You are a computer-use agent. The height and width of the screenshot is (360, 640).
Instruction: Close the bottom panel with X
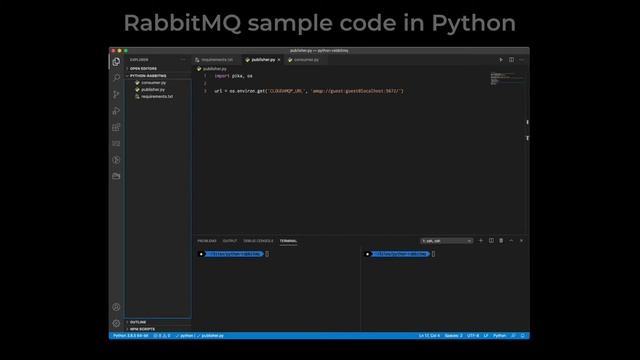[521, 241]
